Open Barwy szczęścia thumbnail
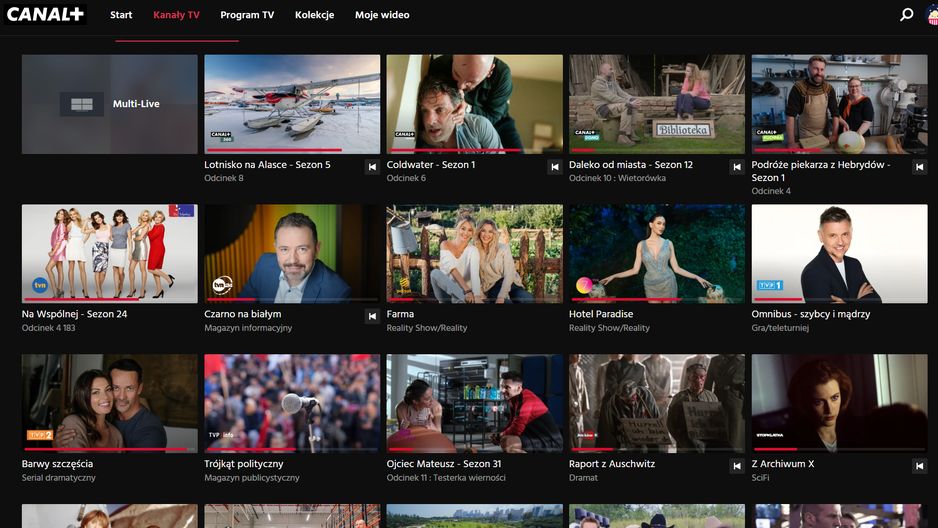This screenshot has height=528, width=938. (109, 403)
